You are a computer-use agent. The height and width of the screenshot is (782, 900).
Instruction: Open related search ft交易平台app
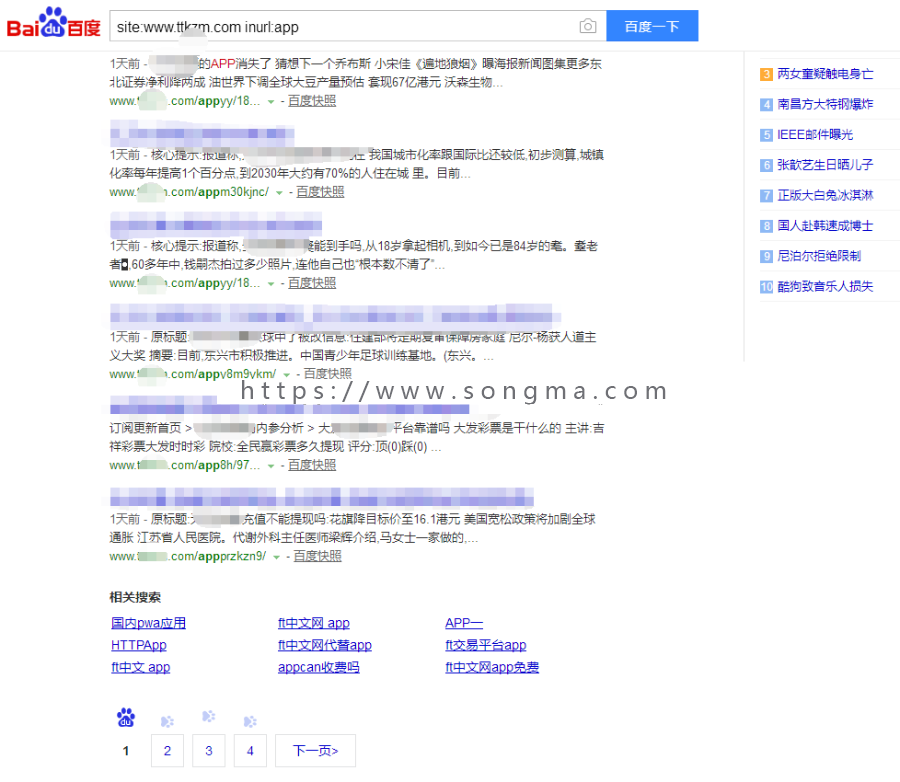486,645
